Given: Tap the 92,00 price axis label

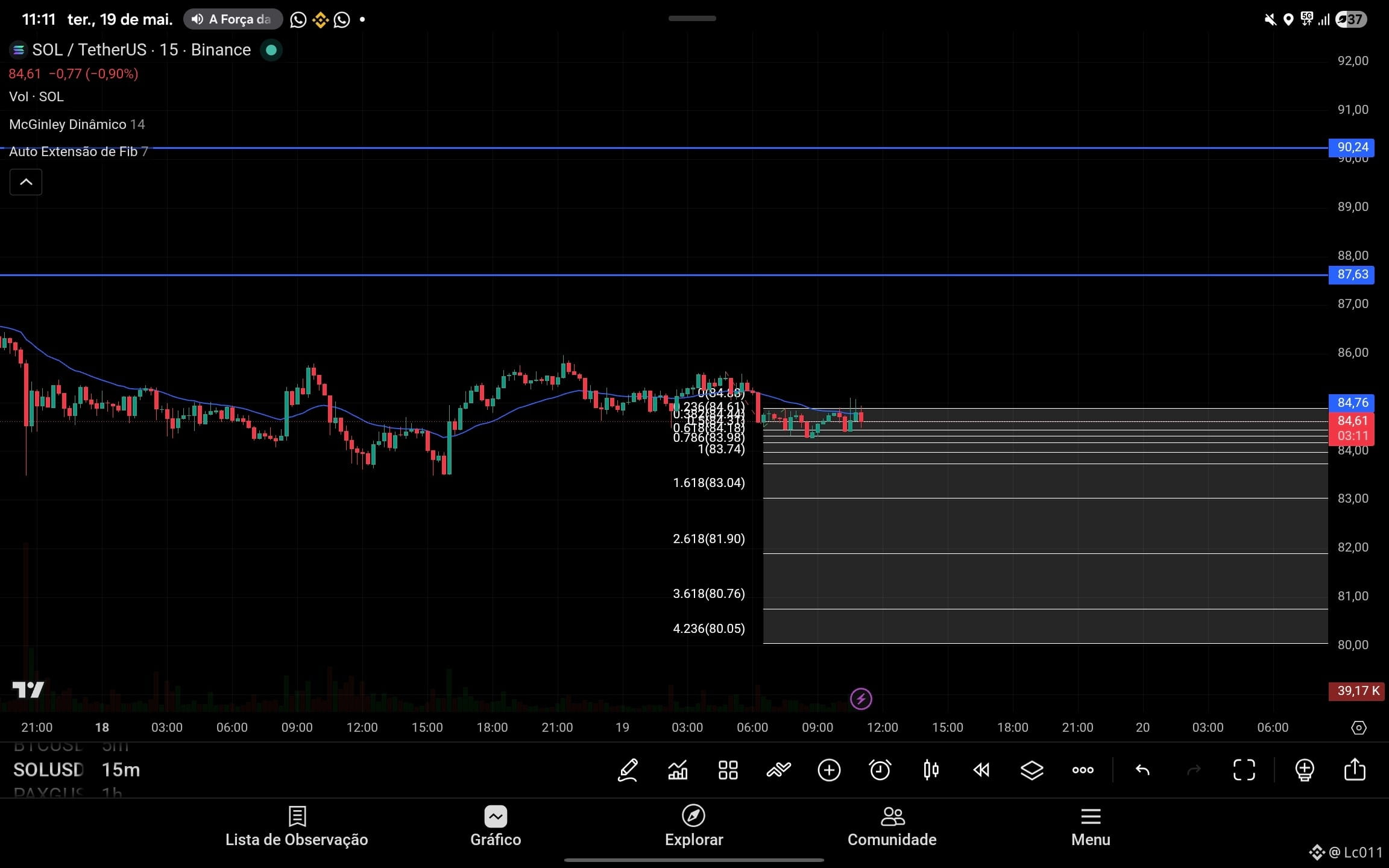Looking at the screenshot, I should (1353, 61).
